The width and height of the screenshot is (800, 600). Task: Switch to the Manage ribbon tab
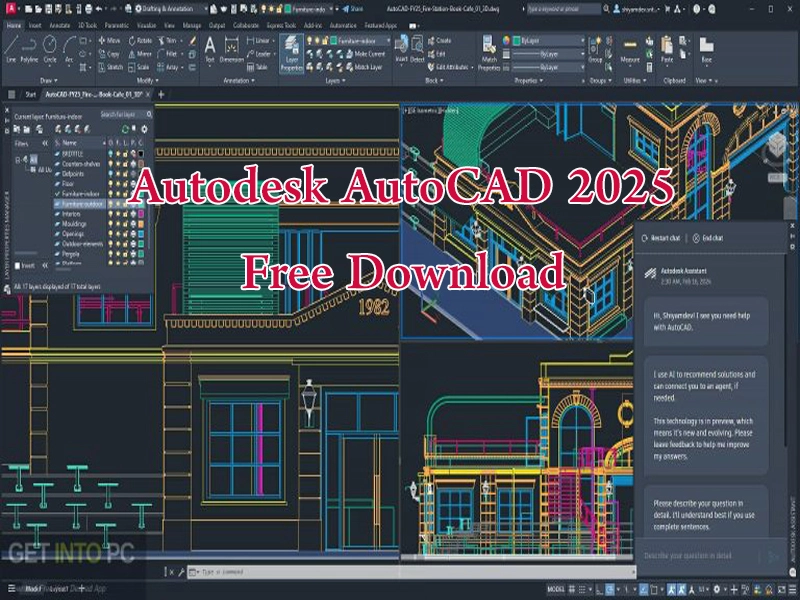point(192,25)
